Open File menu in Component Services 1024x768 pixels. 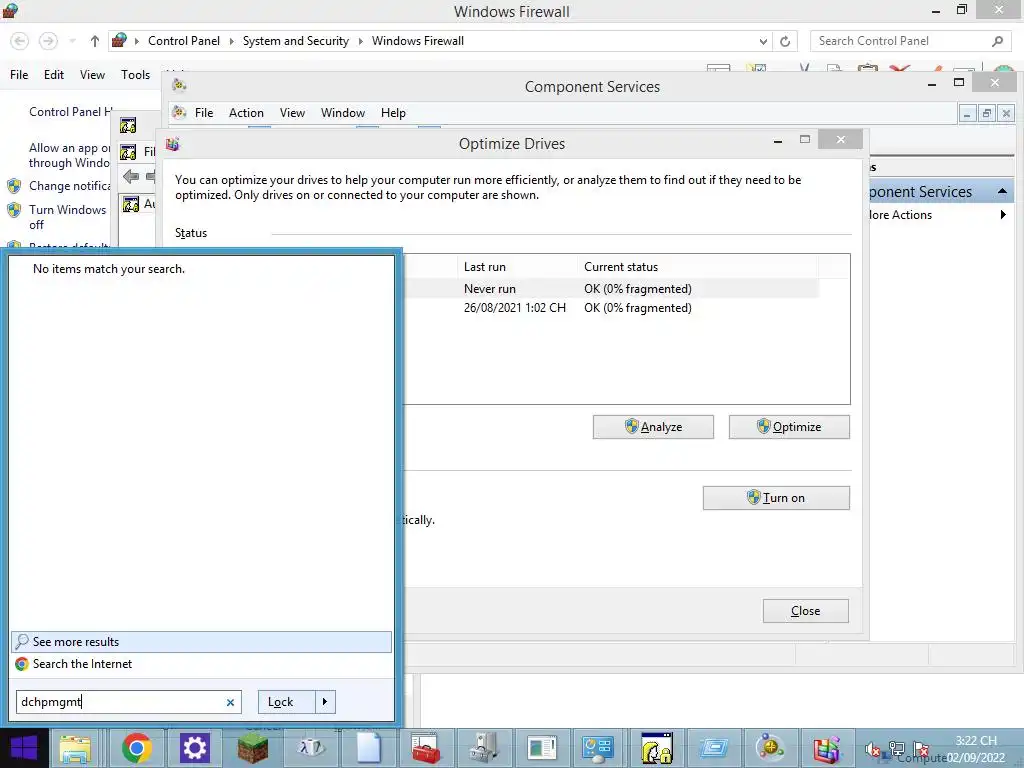(204, 113)
